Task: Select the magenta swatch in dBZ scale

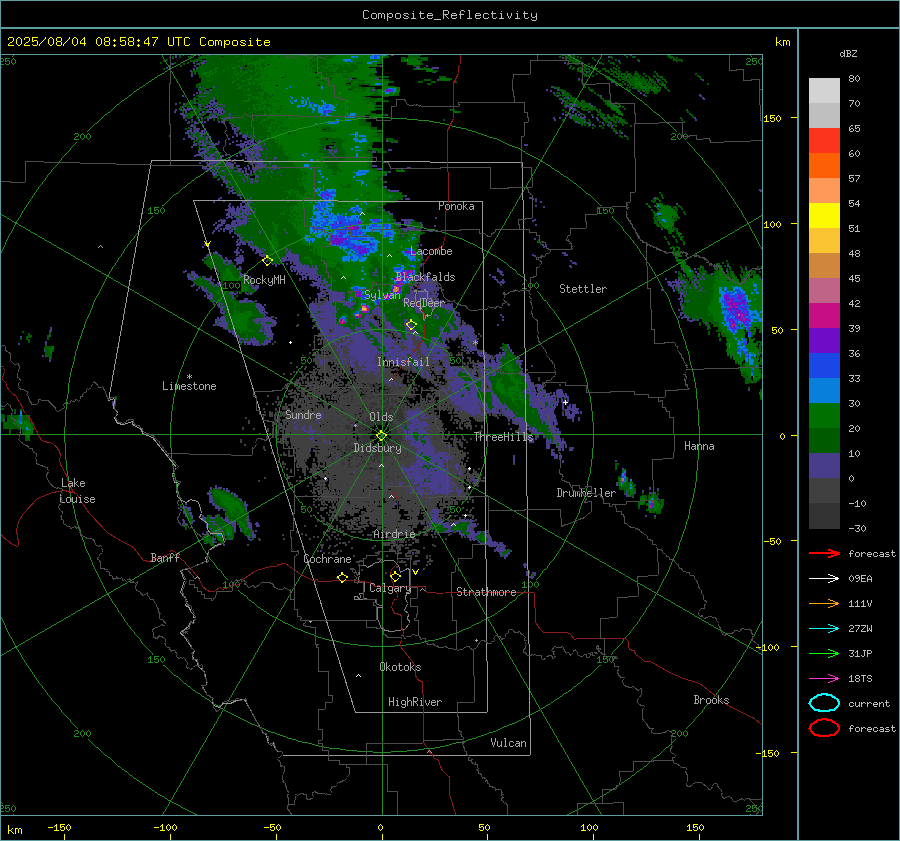Action: [x=824, y=316]
